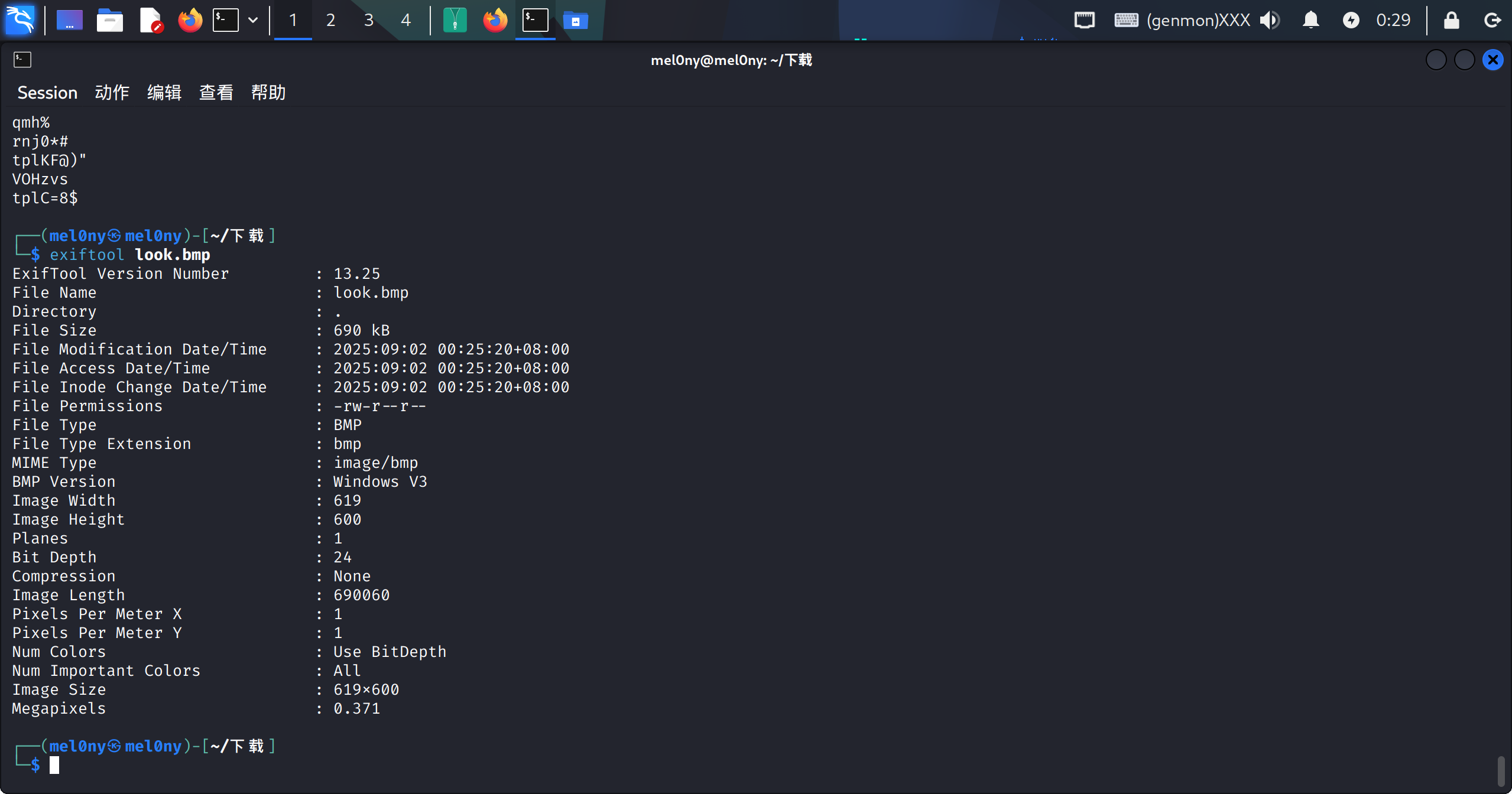Viewport: 1512px width, 794px height.
Task: Activate the green archive manager taskbar window
Action: pos(455,20)
